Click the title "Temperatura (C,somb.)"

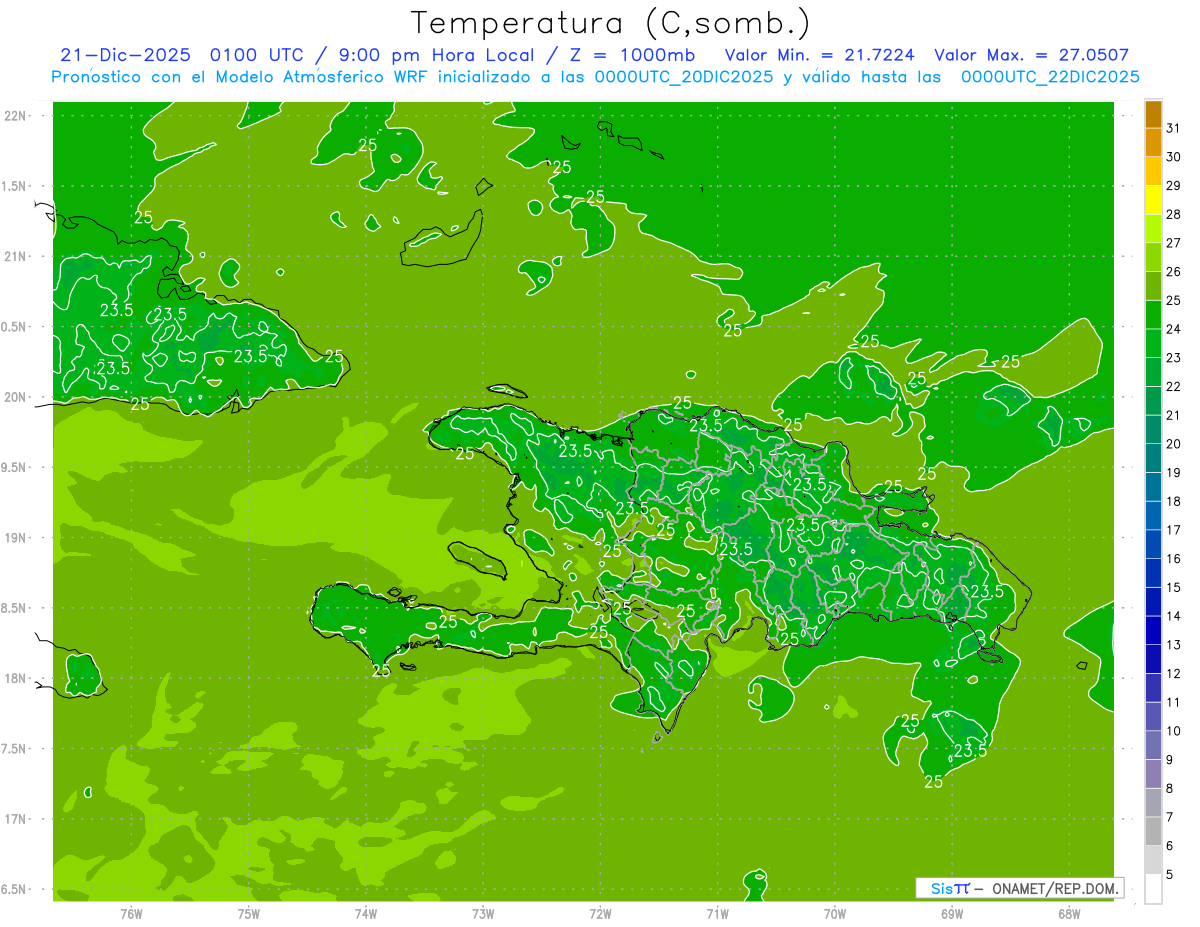pos(610,23)
